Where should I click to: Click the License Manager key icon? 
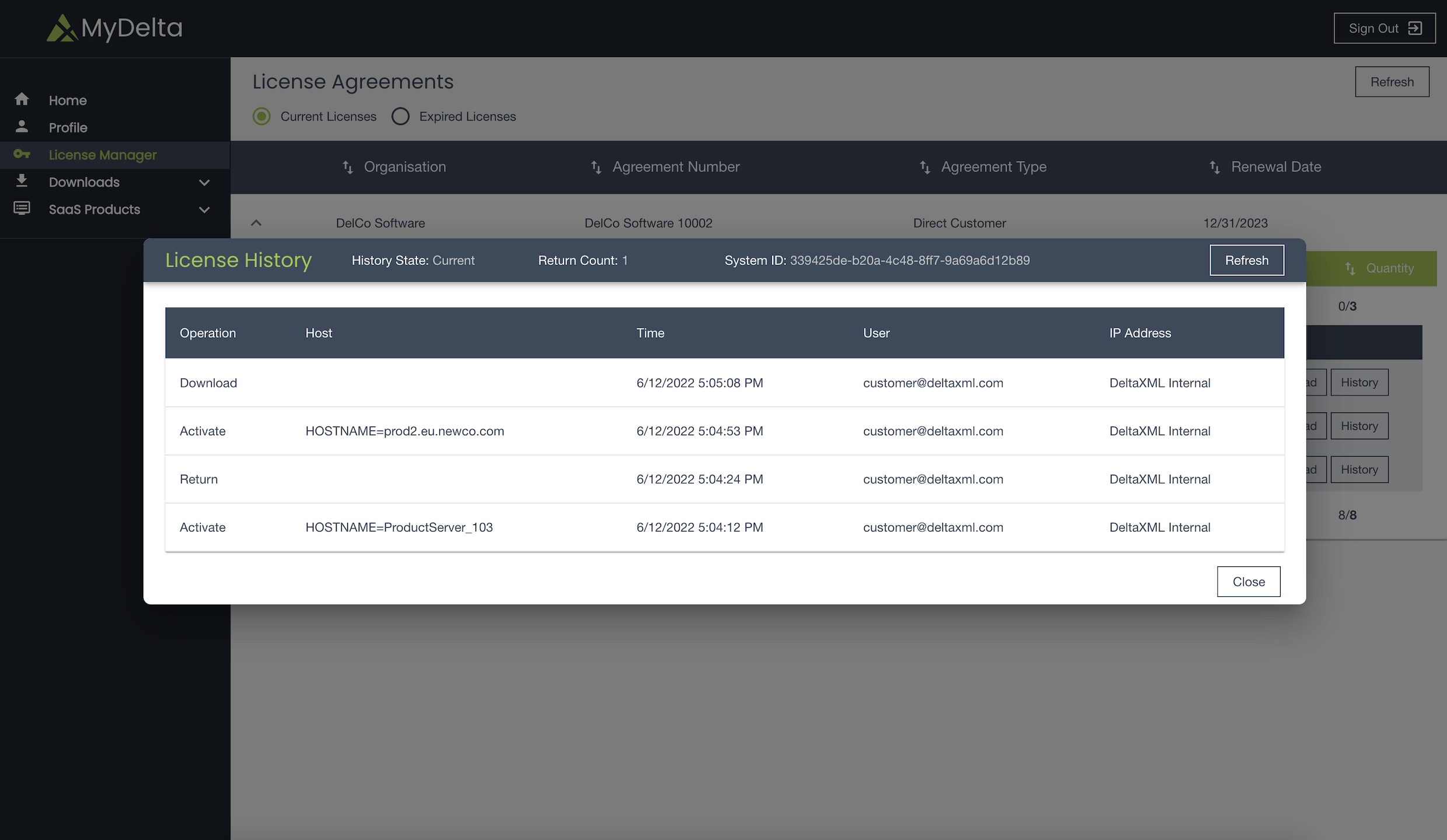(x=22, y=154)
